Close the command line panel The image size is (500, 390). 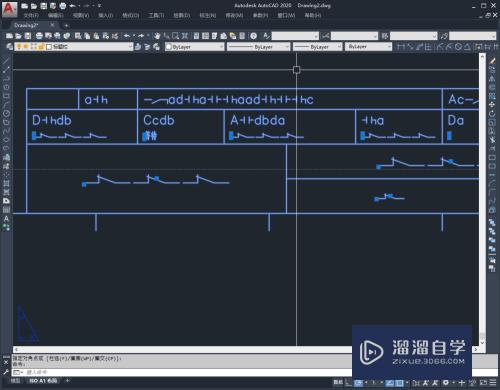6,362
